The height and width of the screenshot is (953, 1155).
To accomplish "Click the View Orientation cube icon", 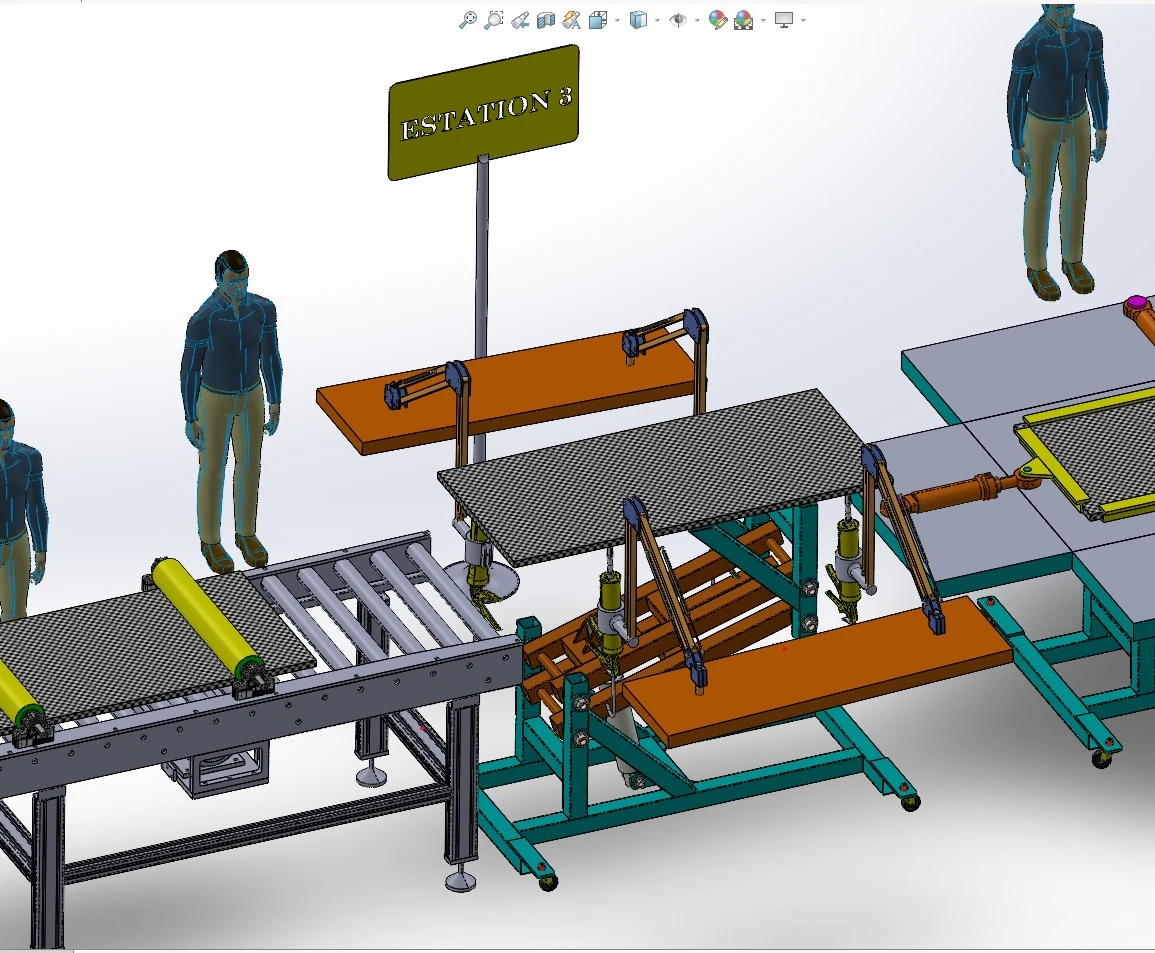I will coord(597,20).
